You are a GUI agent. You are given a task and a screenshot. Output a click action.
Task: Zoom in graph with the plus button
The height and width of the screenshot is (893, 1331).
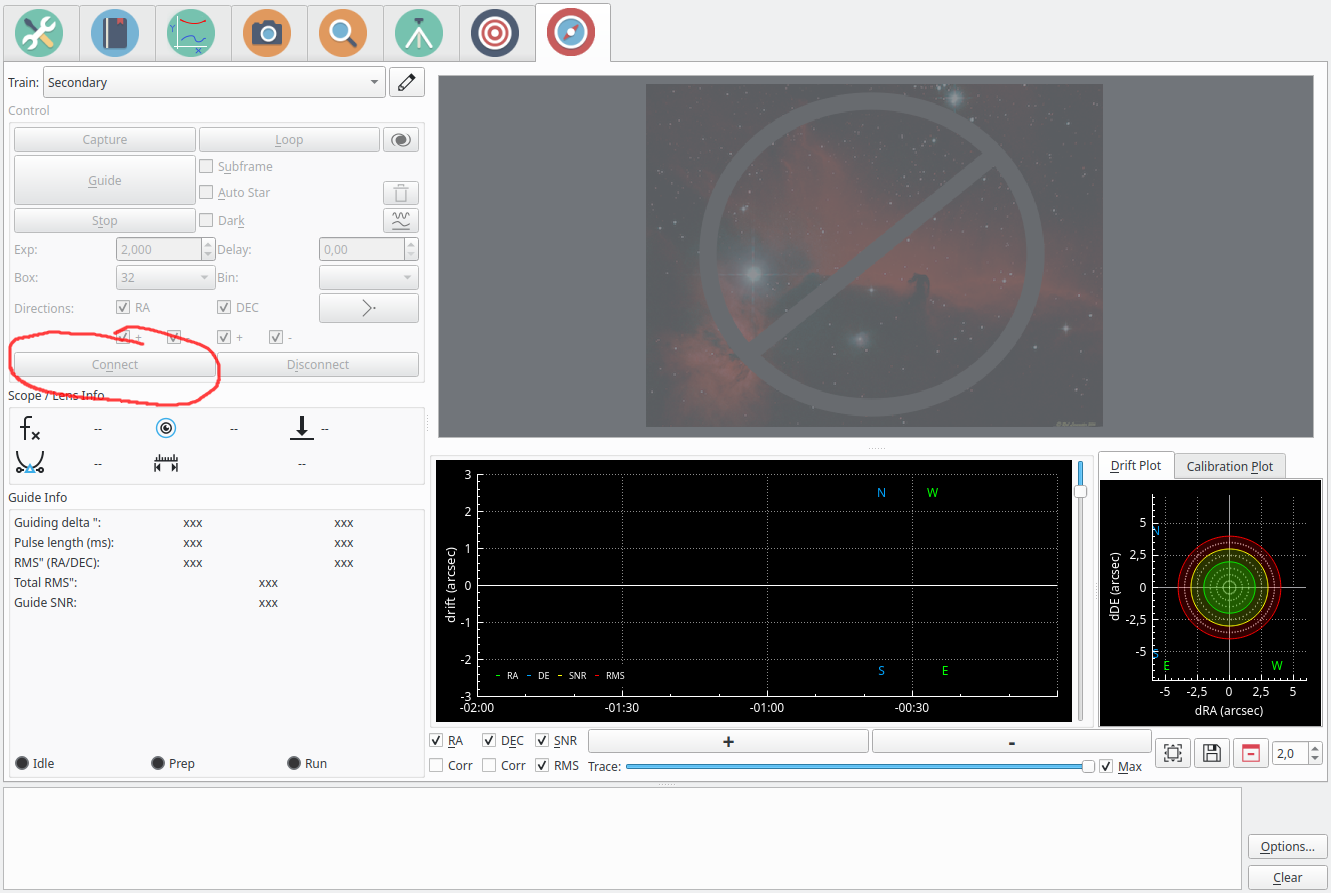coord(728,741)
